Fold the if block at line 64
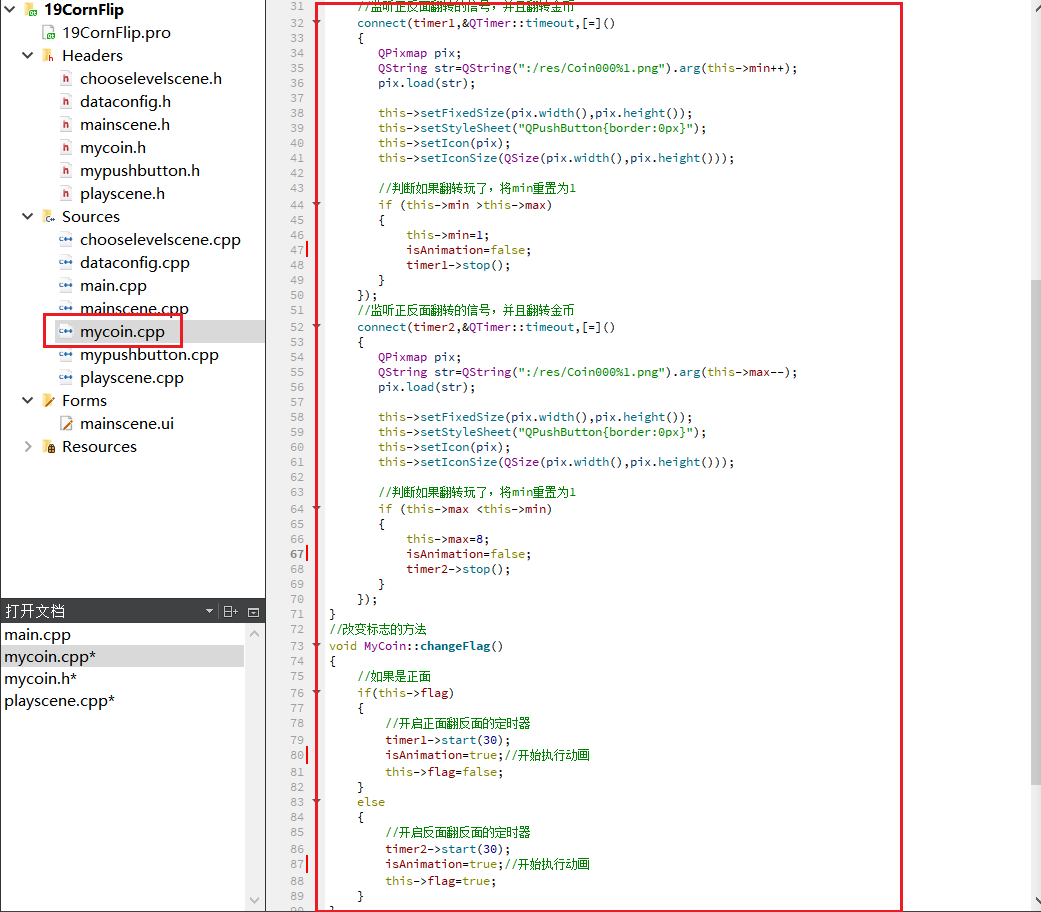1041x912 pixels. 317,508
